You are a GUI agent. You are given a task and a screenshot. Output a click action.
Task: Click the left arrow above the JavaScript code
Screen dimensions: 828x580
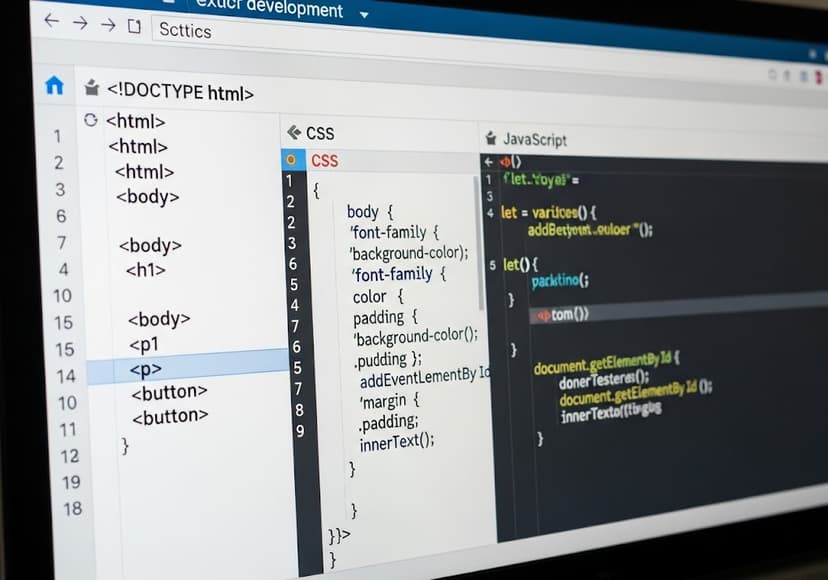click(489, 161)
